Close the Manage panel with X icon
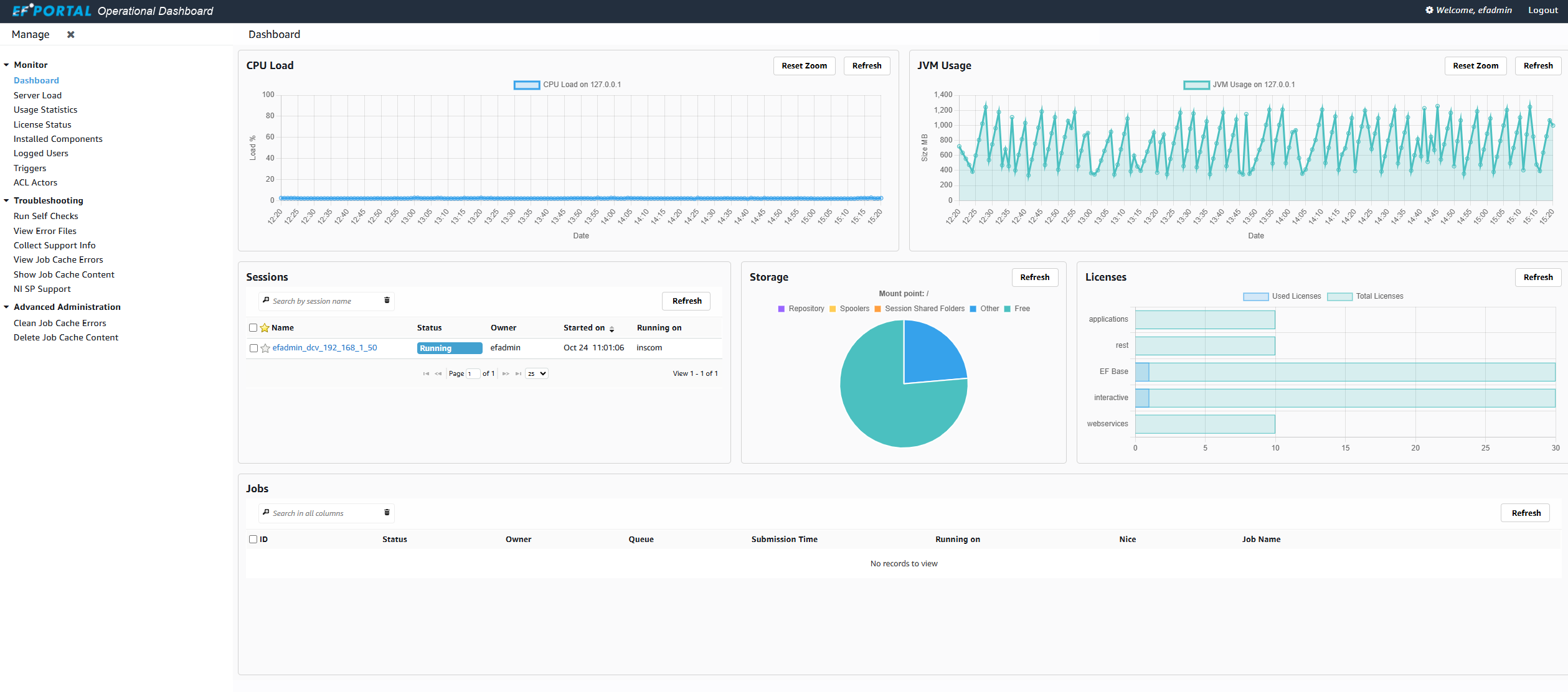The height and width of the screenshot is (692, 1568). click(x=71, y=35)
